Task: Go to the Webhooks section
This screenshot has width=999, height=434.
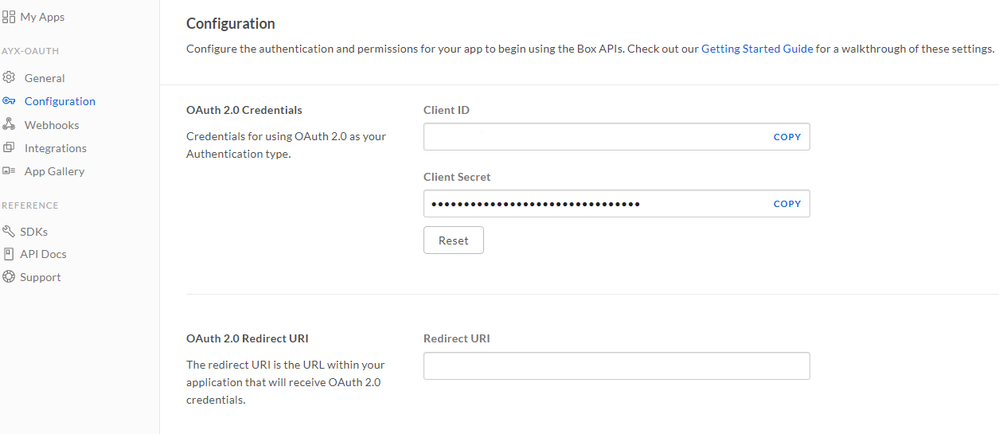Action: point(51,125)
